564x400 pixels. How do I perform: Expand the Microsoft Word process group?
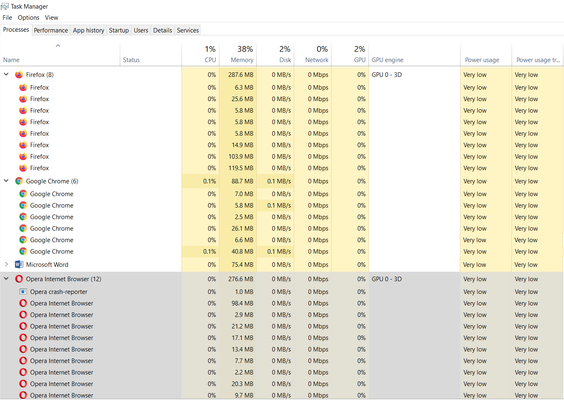(6, 264)
